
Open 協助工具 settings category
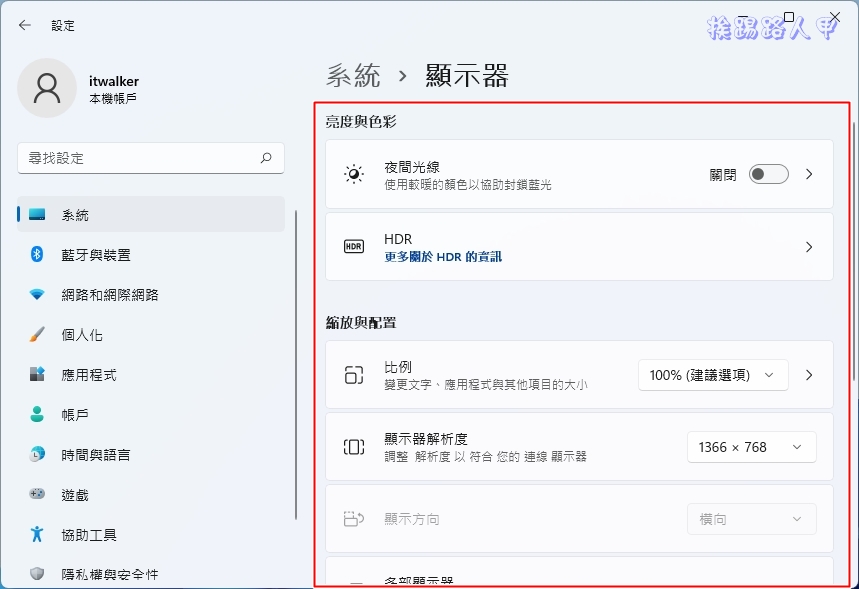(x=151, y=534)
